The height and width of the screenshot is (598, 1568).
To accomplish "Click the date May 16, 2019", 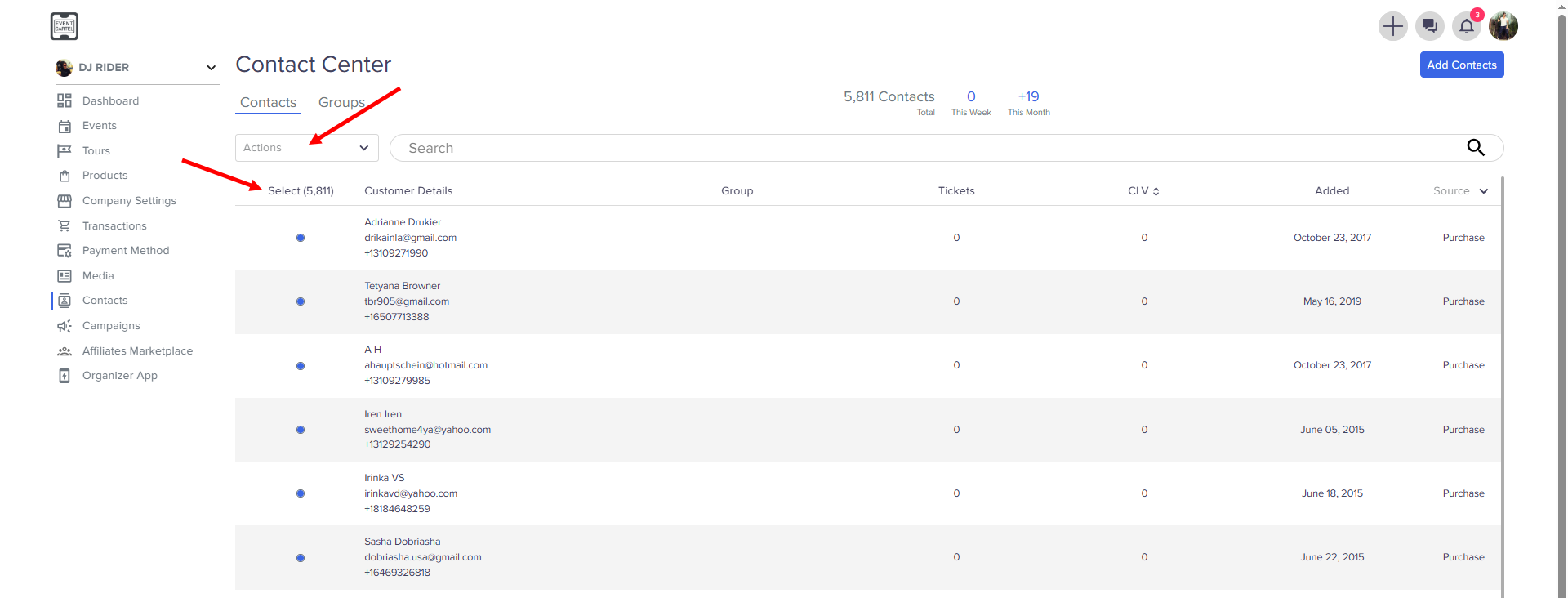I will pos(1332,301).
